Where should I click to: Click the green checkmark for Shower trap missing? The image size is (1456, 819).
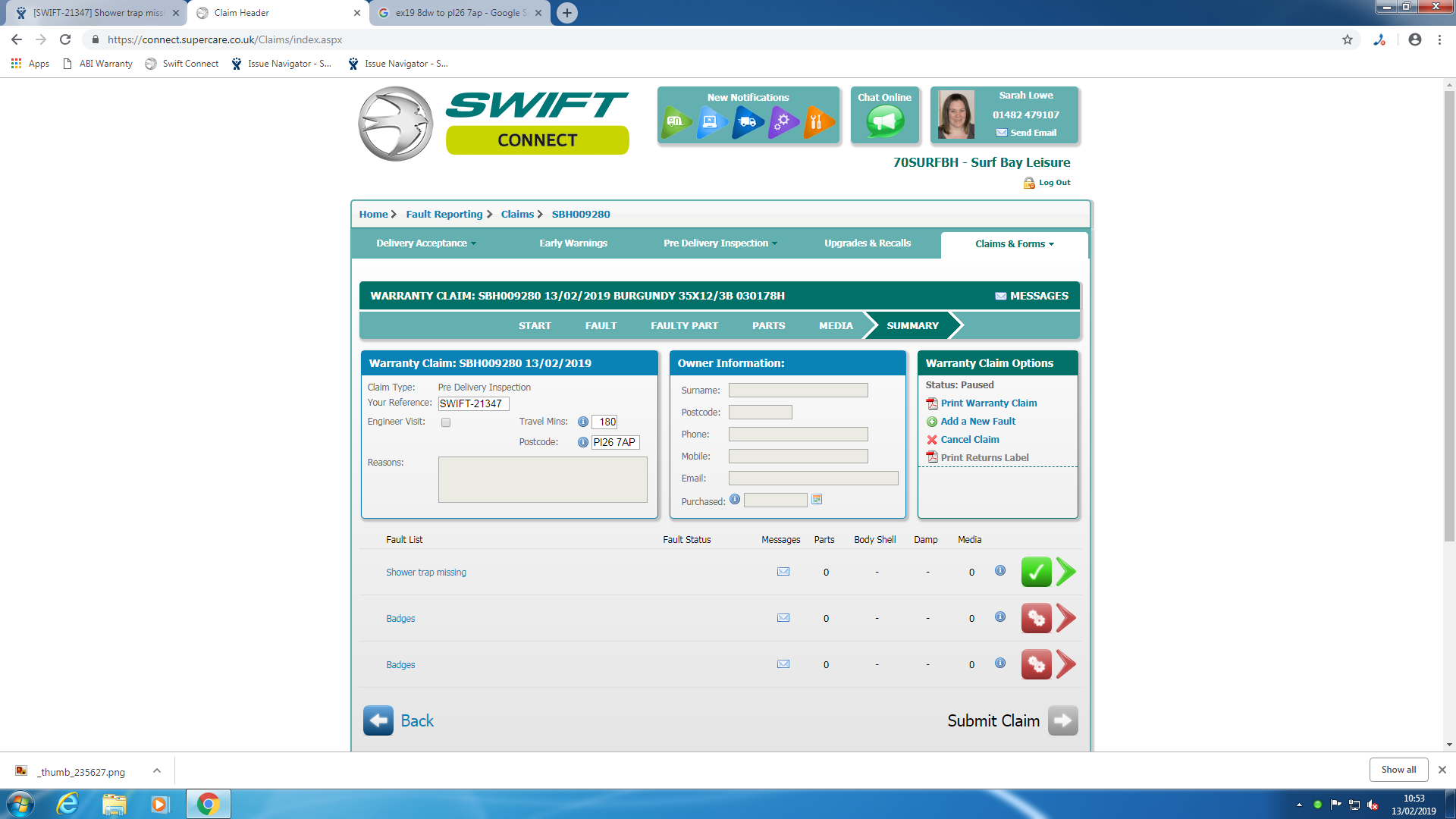coord(1036,573)
